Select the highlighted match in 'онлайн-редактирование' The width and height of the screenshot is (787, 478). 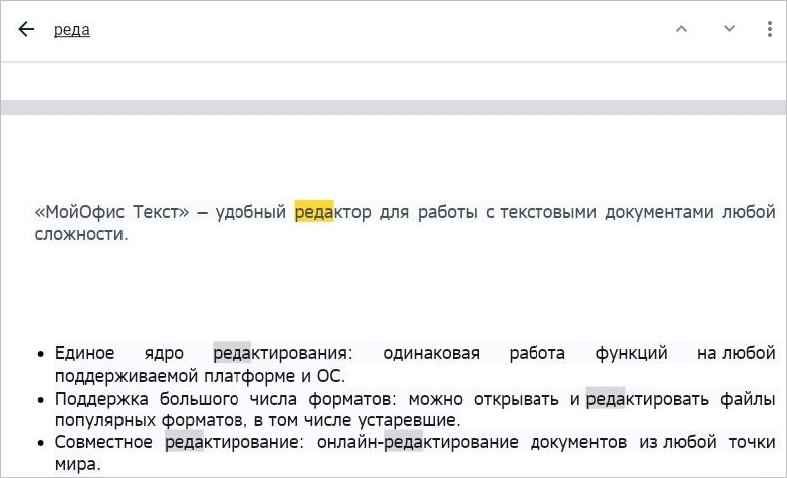click(404, 442)
